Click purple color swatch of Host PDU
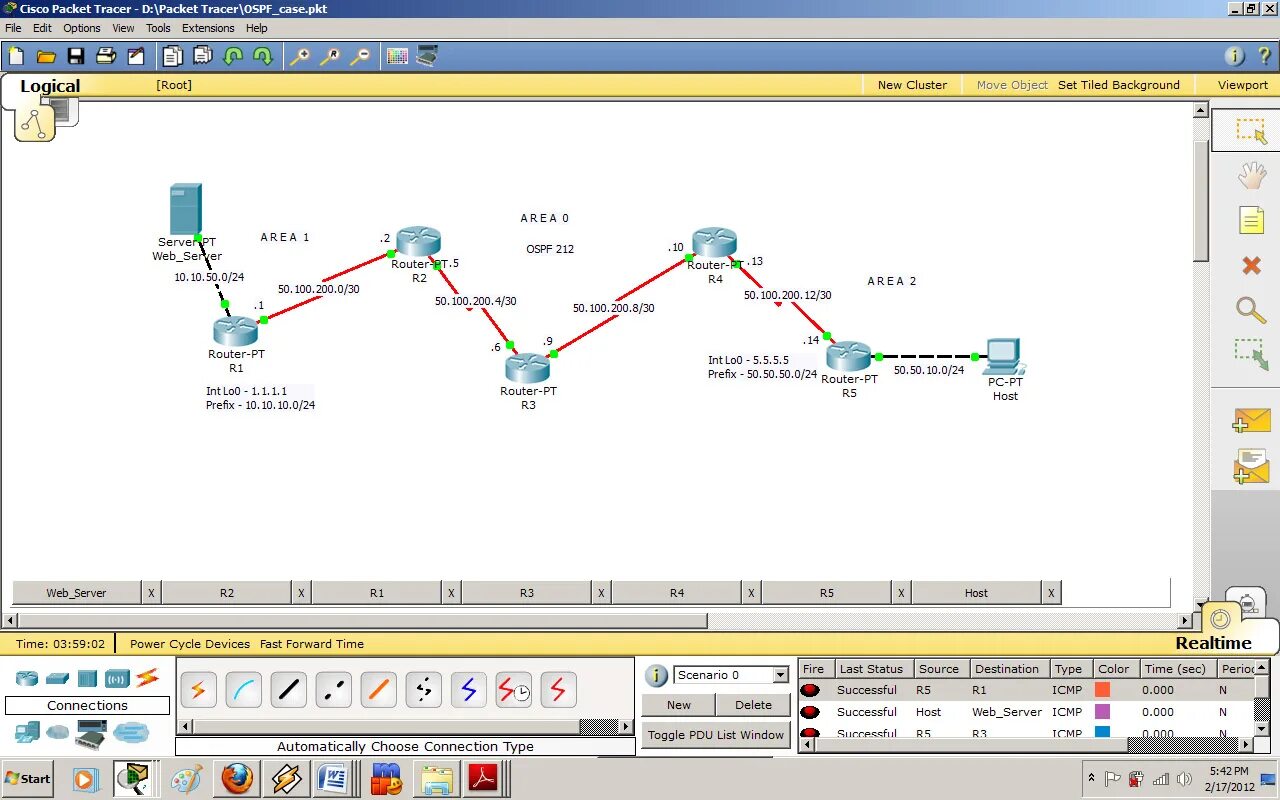 point(1103,712)
